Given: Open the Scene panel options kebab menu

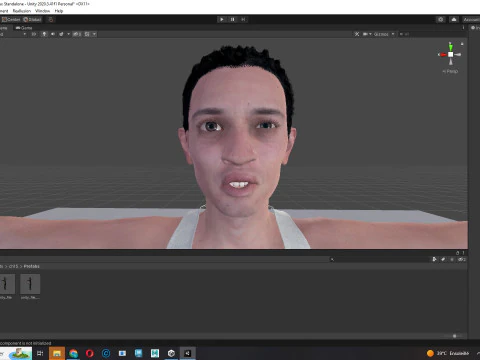Looking at the screenshot, I should pyautogui.click(x=463, y=28).
